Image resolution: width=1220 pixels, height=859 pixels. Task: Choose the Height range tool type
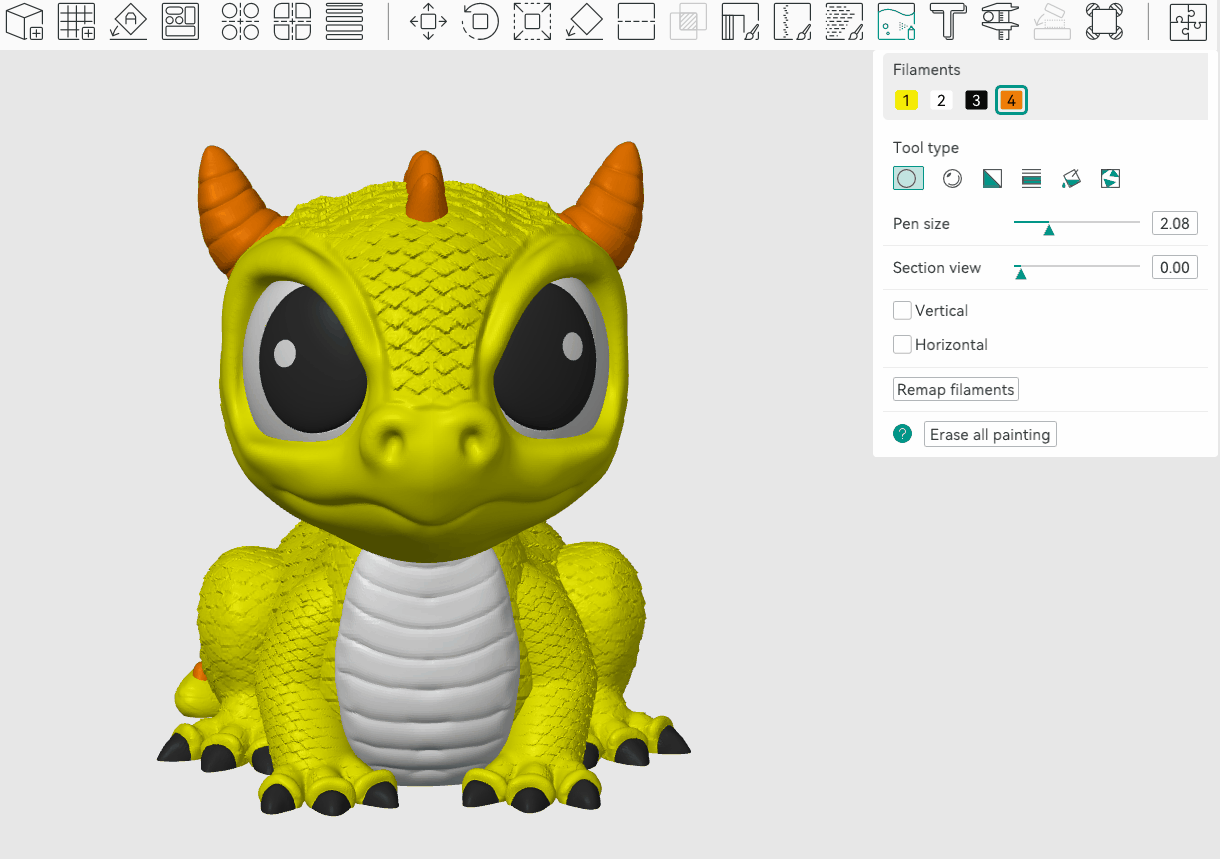1031,179
